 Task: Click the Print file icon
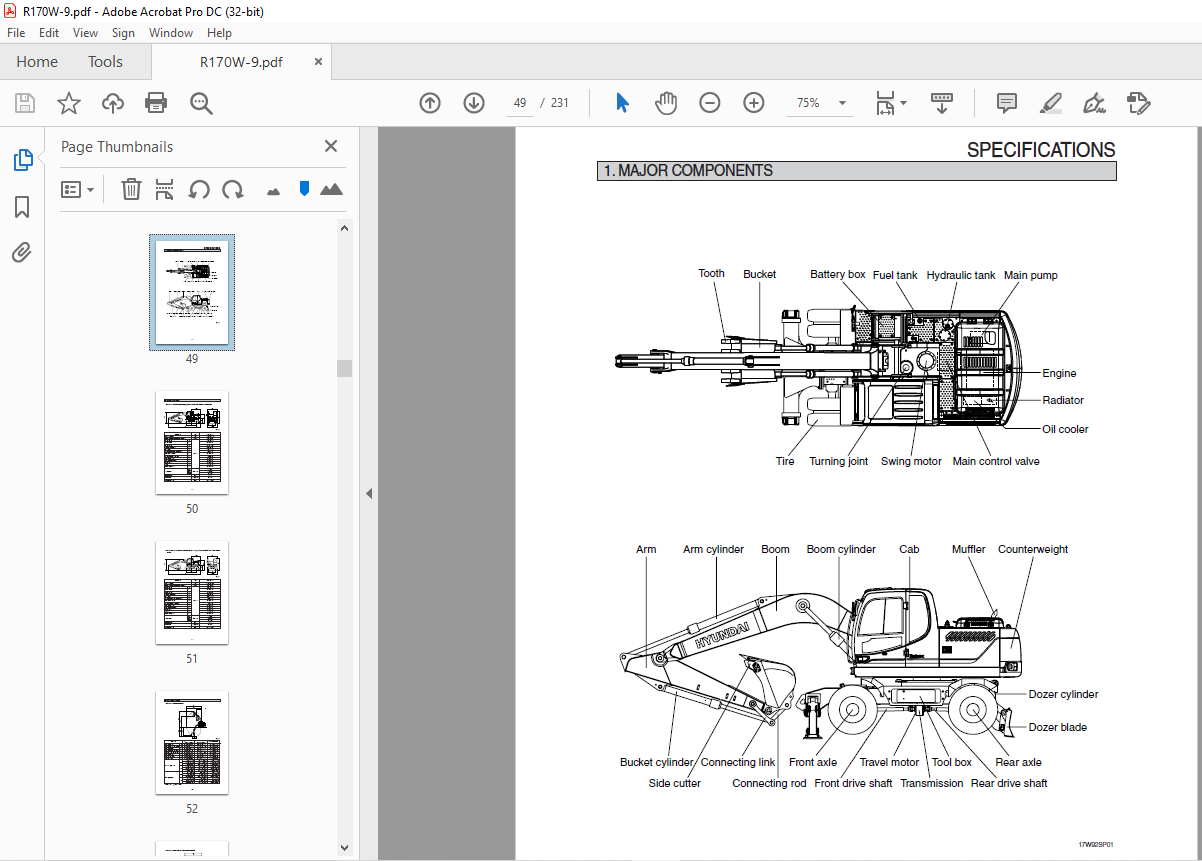(x=156, y=103)
